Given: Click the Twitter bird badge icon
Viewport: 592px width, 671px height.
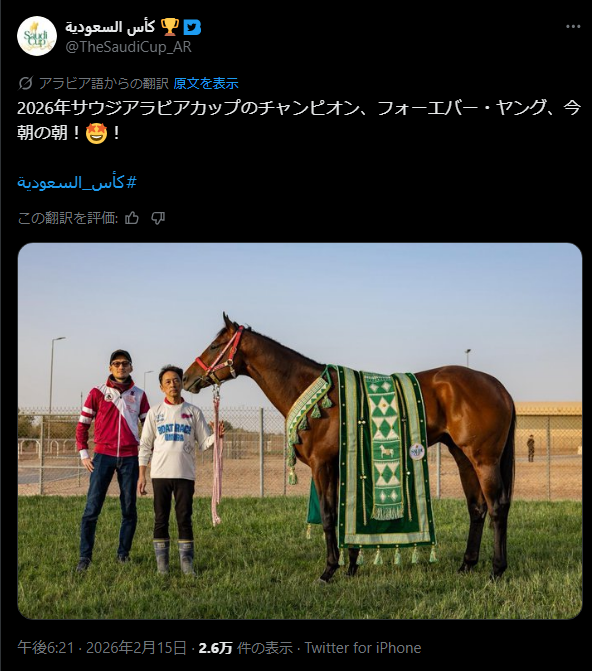Looking at the screenshot, I should tap(192, 27).
